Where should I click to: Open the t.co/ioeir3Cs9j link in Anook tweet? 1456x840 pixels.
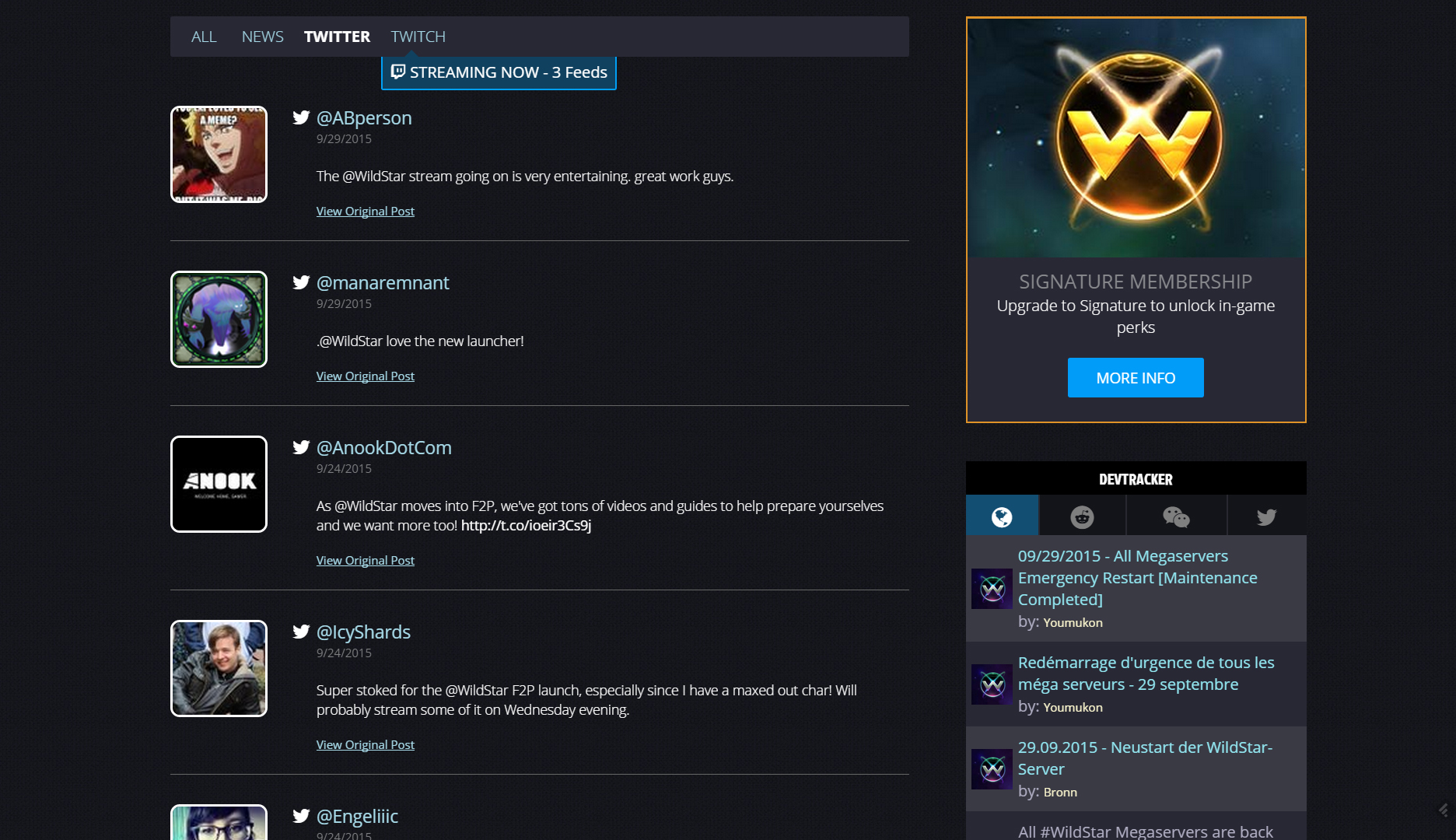(x=526, y=526)
